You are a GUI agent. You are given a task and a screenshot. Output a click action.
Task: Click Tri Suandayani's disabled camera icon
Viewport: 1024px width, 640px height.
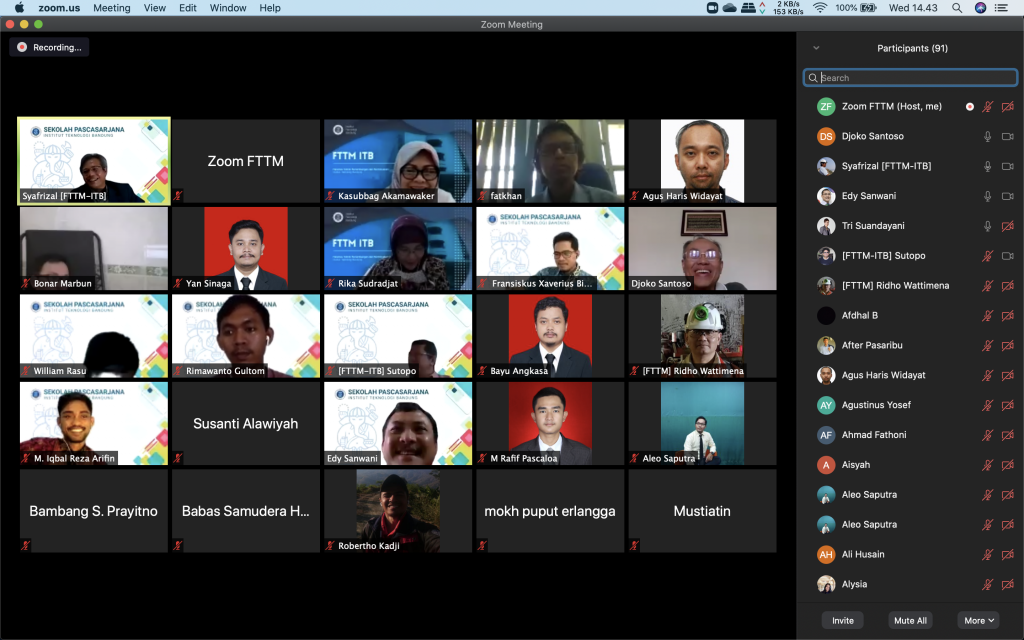(1008, 226)
